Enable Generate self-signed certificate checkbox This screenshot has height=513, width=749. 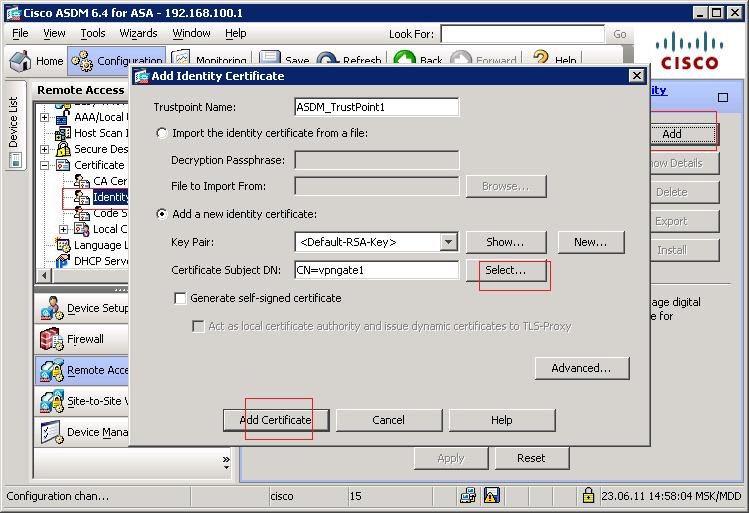click(180, 299)
